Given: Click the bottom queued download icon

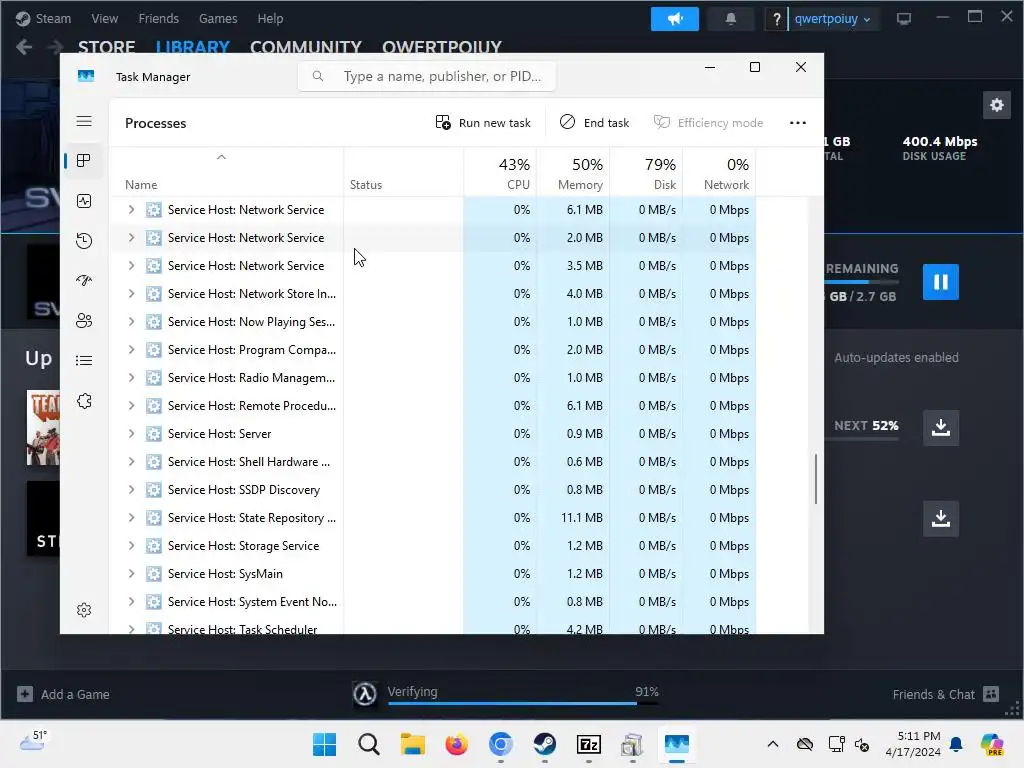Looking at the screenshot, I should tap(940, 519).
